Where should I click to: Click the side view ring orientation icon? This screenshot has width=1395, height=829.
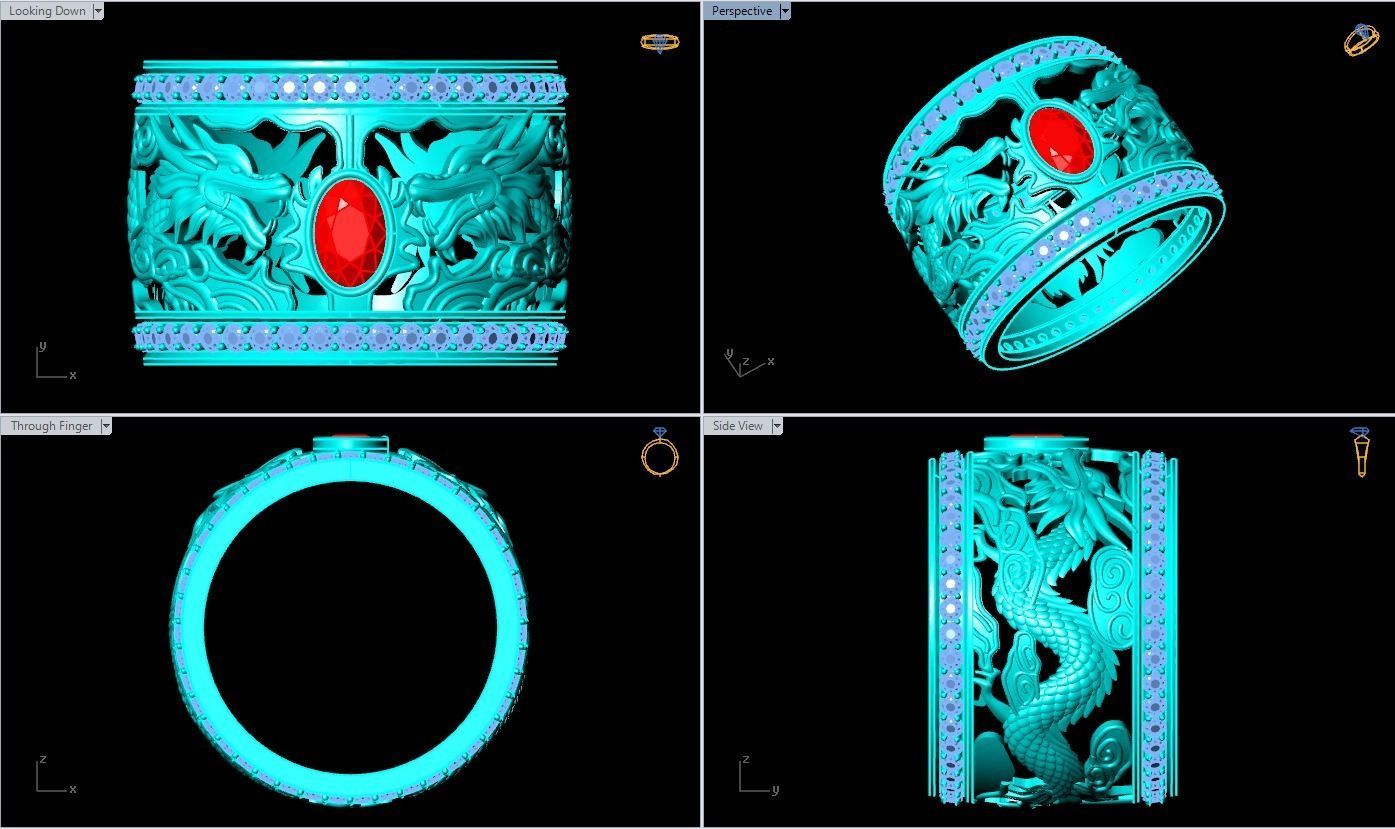point(1361,452)
